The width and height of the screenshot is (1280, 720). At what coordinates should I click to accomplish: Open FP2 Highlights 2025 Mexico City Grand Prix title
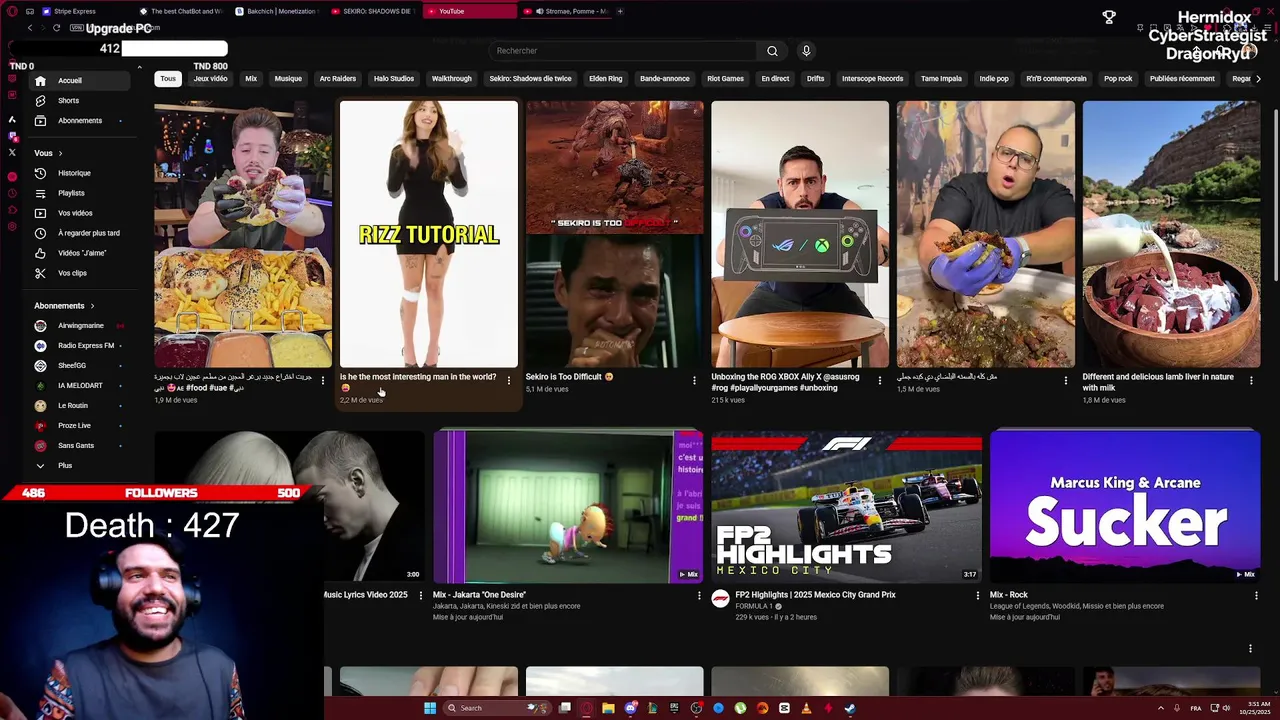pos(815,595)
